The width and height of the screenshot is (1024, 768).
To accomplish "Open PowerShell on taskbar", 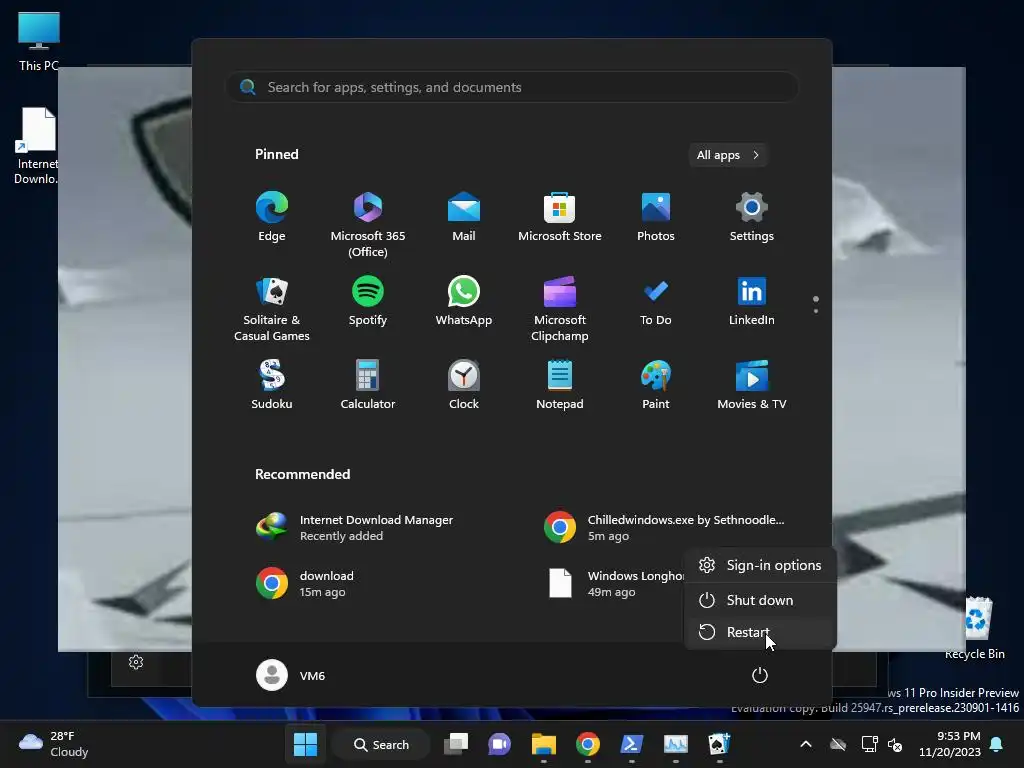I will (632, 744).
